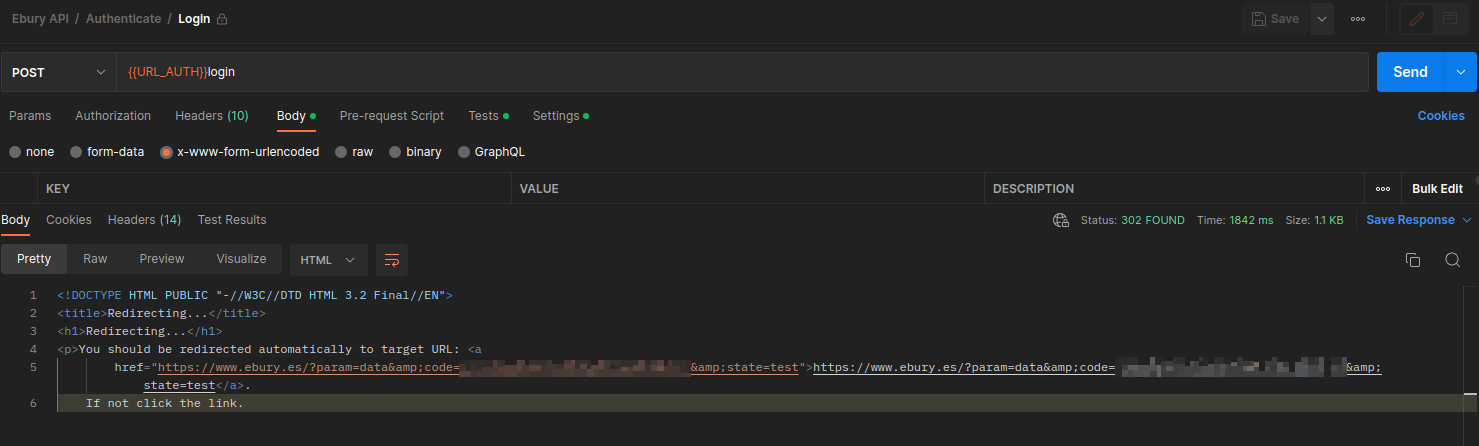1479x446 pixels.
Task: Click the href URL in line 5
Action: tap(476, 367)
